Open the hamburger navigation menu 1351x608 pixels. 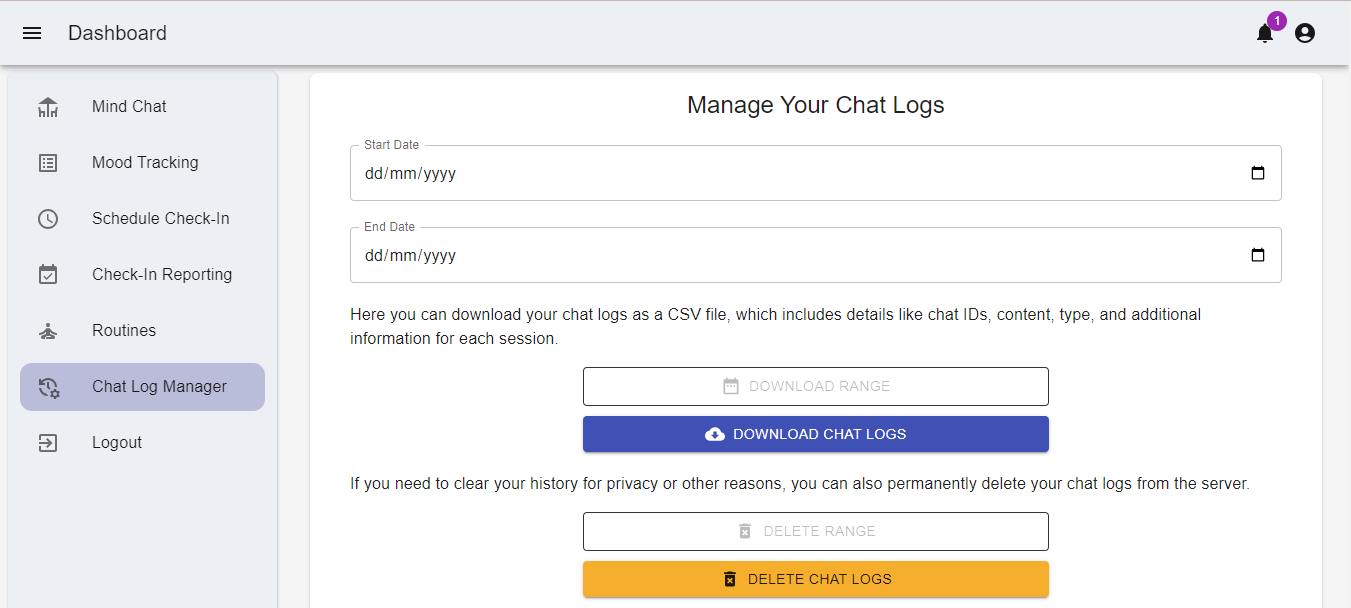point(32,33)
